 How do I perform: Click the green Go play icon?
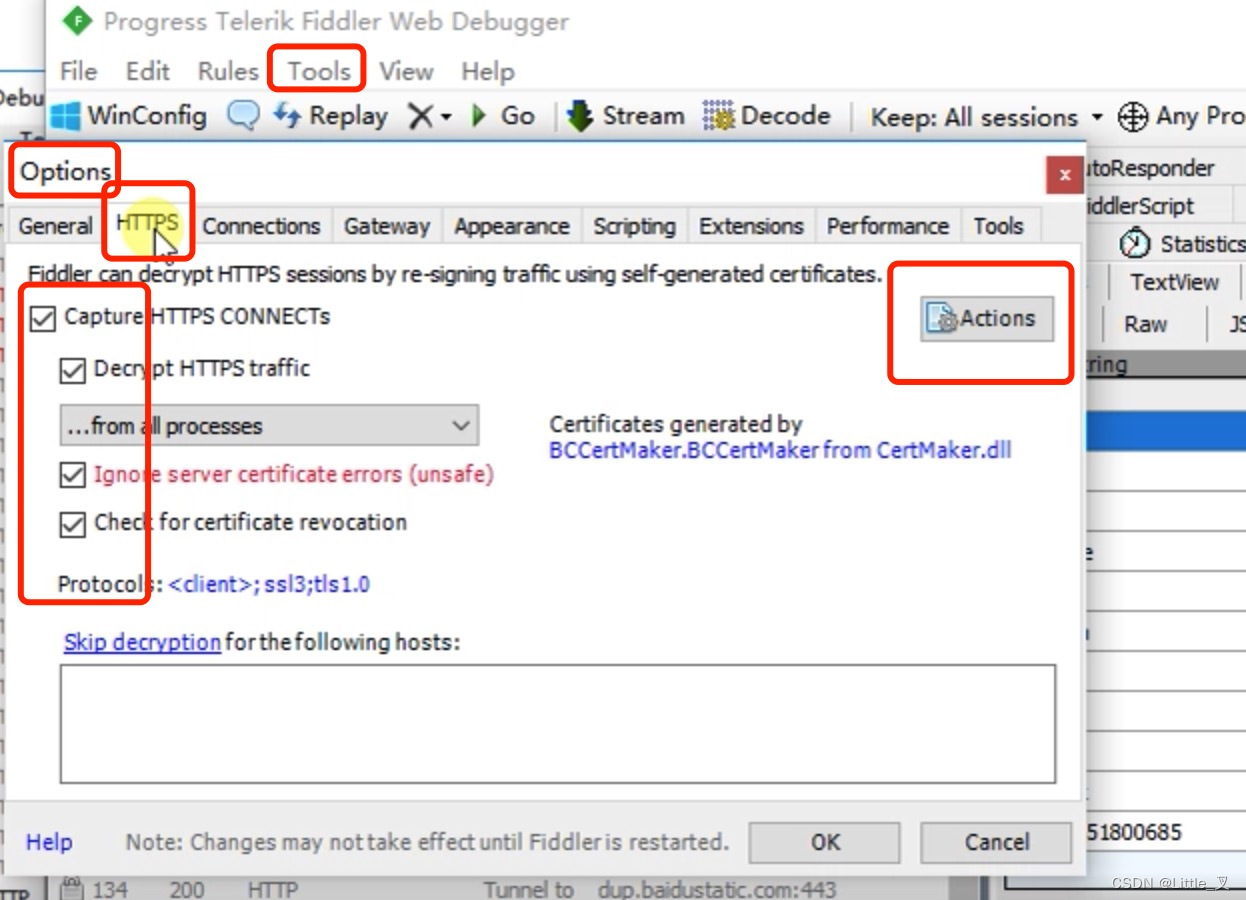[480, 116]
